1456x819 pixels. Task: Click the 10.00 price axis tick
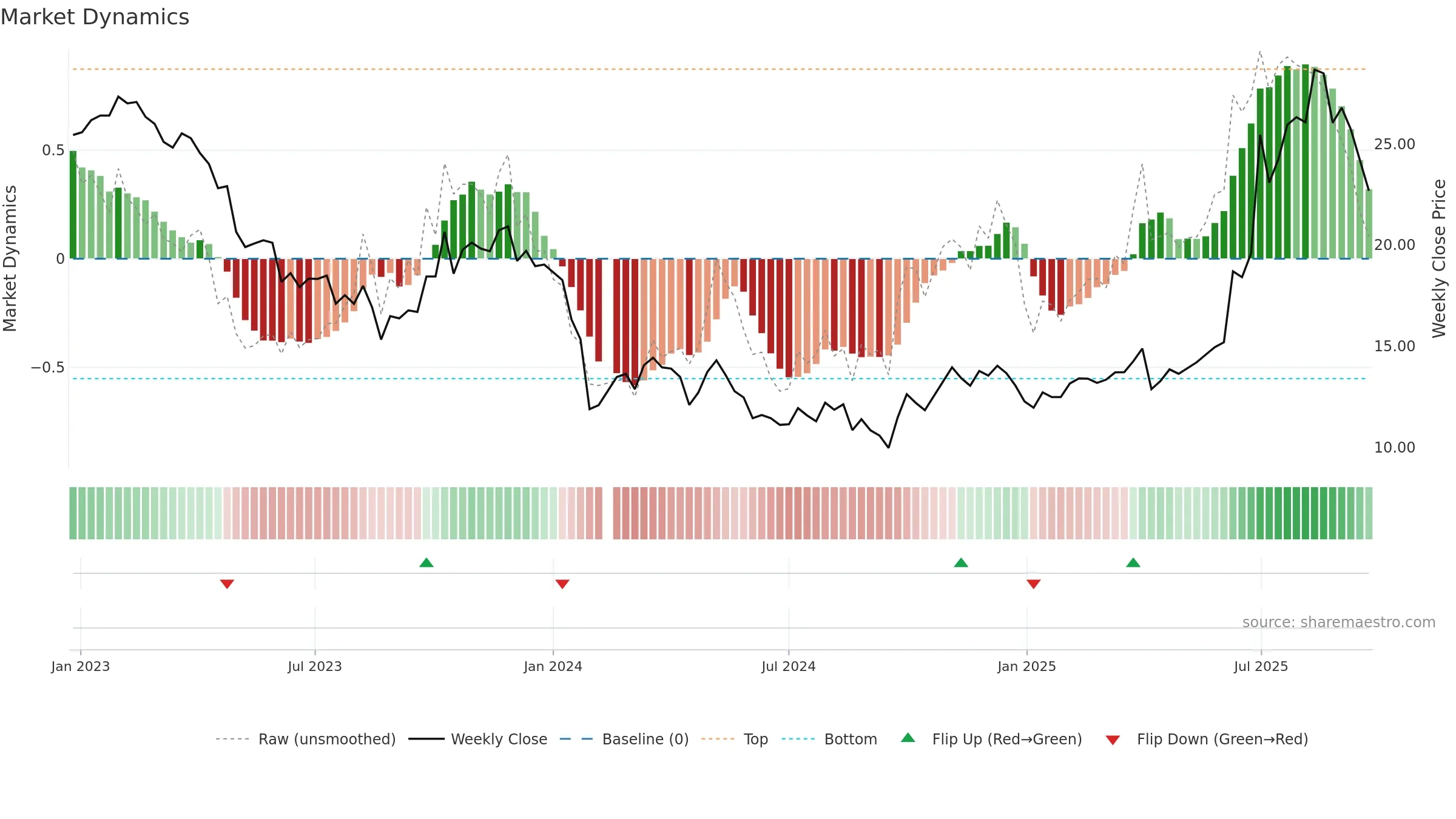coord(1395,448)
